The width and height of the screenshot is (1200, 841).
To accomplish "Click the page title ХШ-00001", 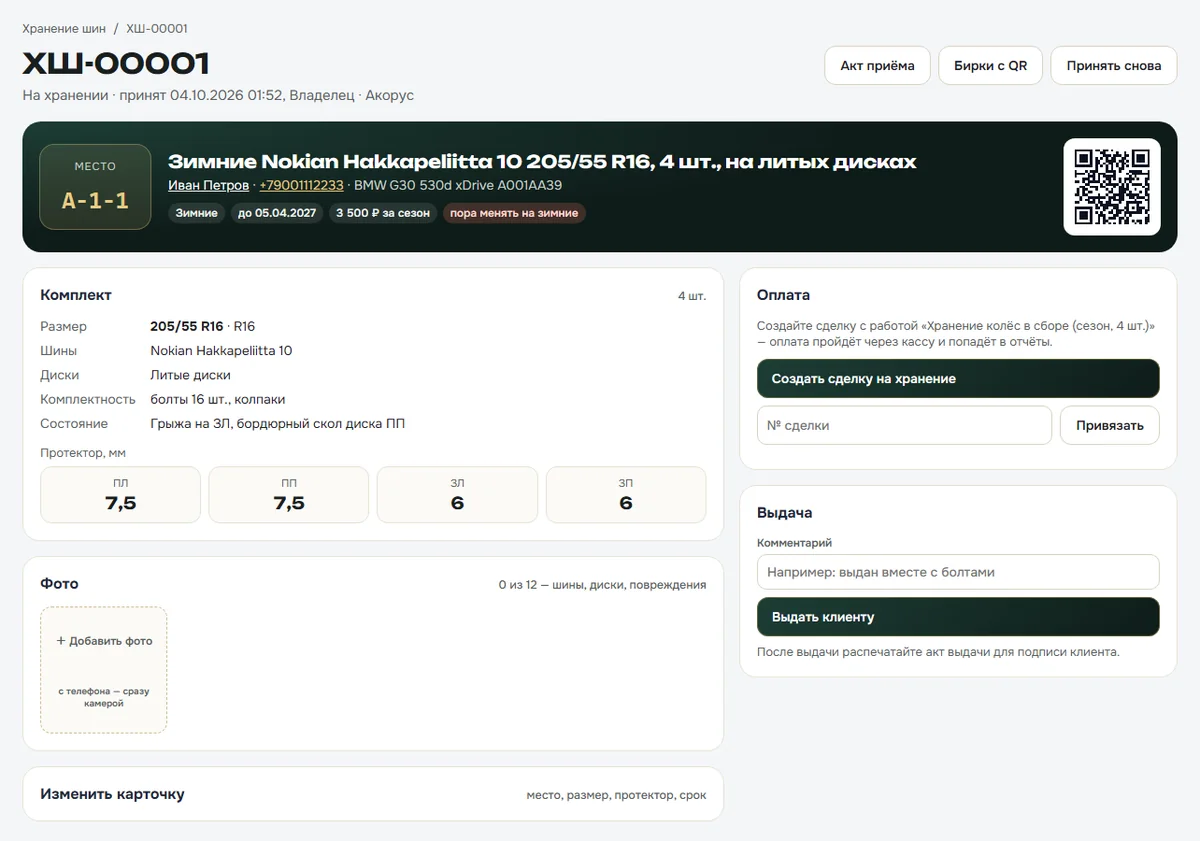I will tap(116, 64).
